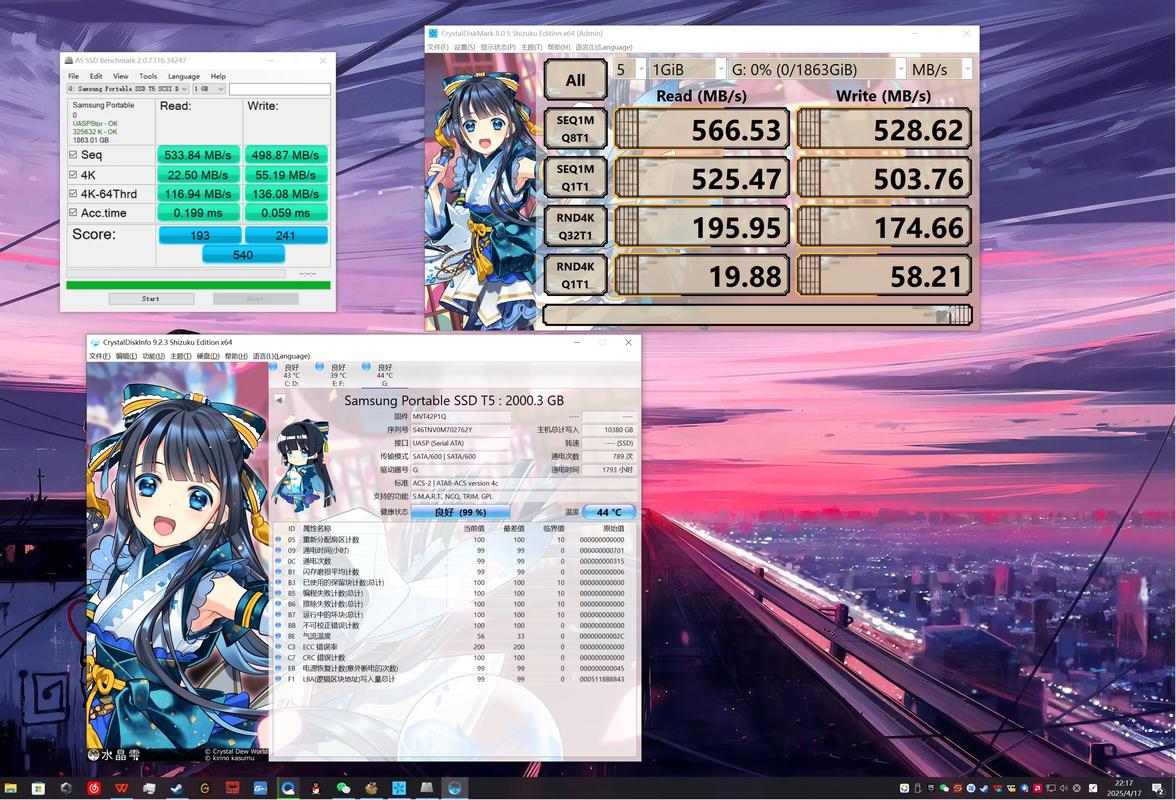Click the health status 良好 (99 %) bar

pos(461,512)
